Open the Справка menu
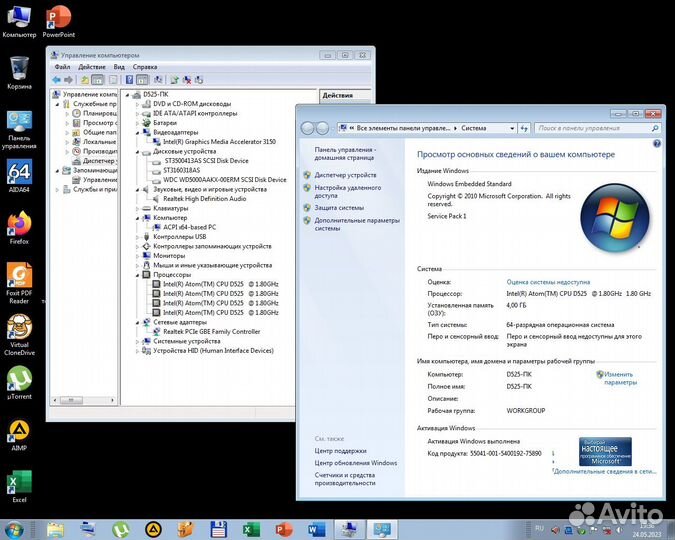The height and width of the screenshot is (540, 675). (145, 67)
